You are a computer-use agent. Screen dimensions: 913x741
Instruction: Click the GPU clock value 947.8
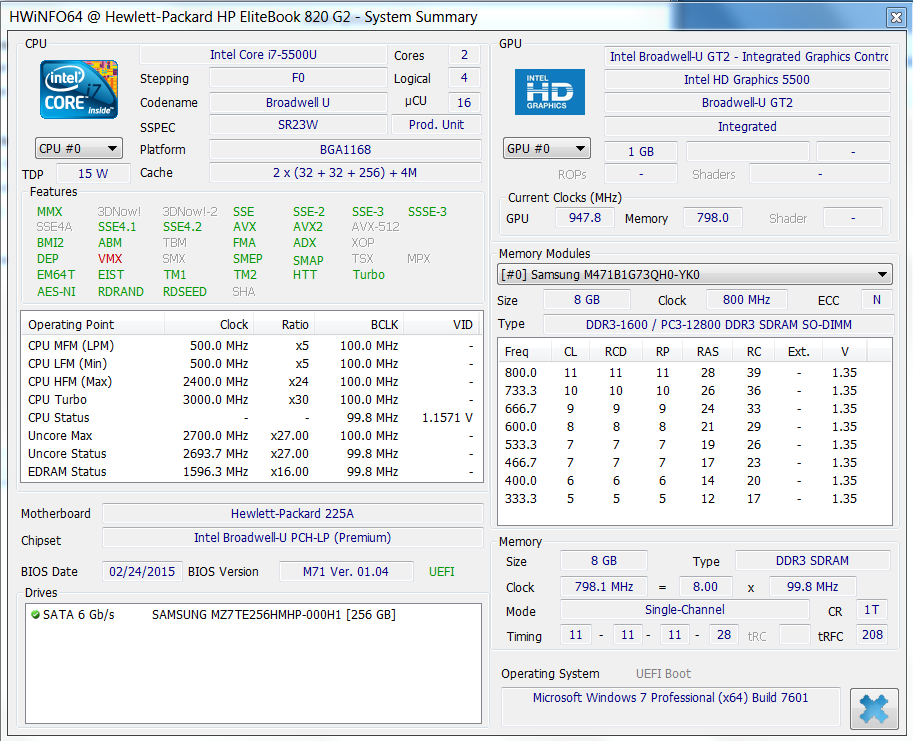(x=585, y=218)
